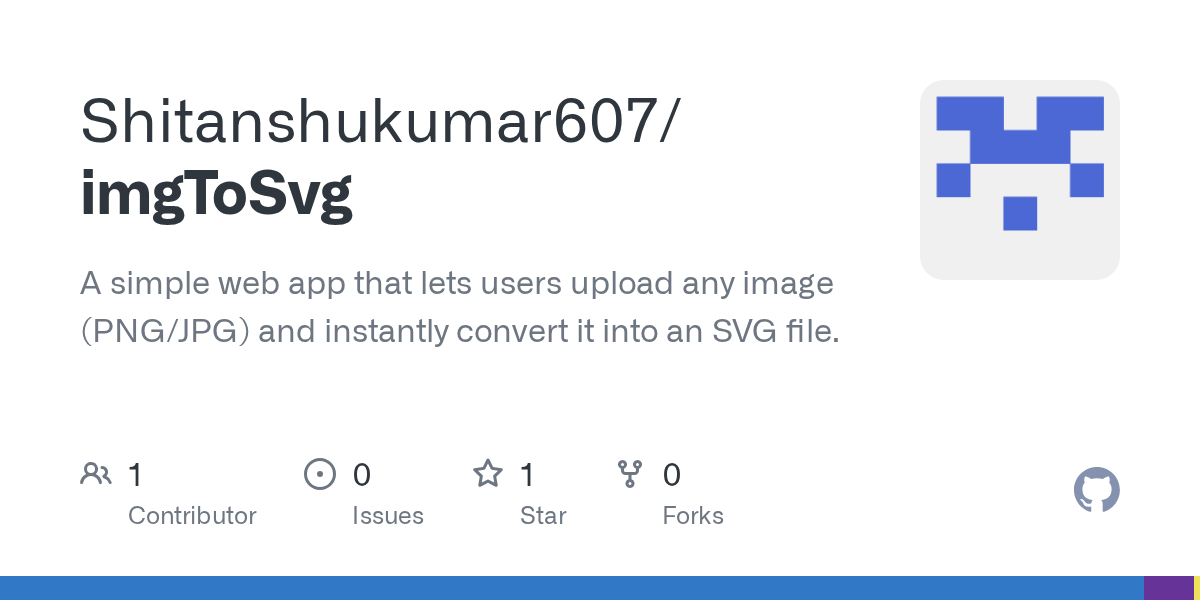Select the Contributor label

(192, 516)
